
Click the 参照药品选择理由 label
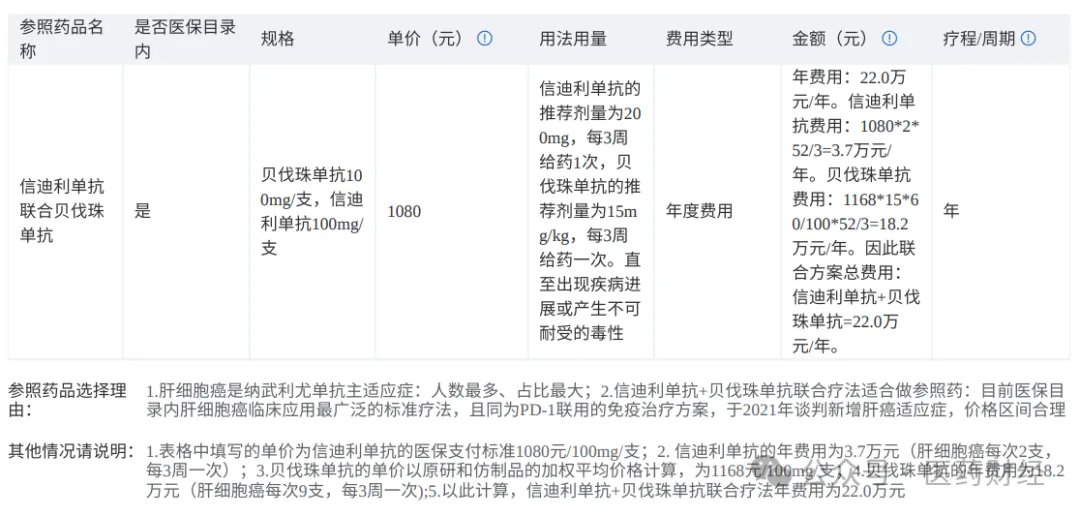click(67, 399)
